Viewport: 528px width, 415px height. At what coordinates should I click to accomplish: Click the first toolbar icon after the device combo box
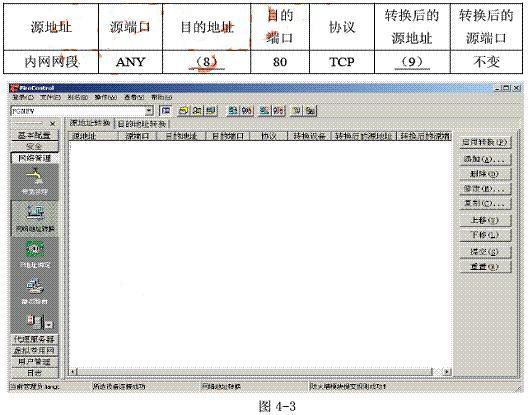(x=165, y=110)
